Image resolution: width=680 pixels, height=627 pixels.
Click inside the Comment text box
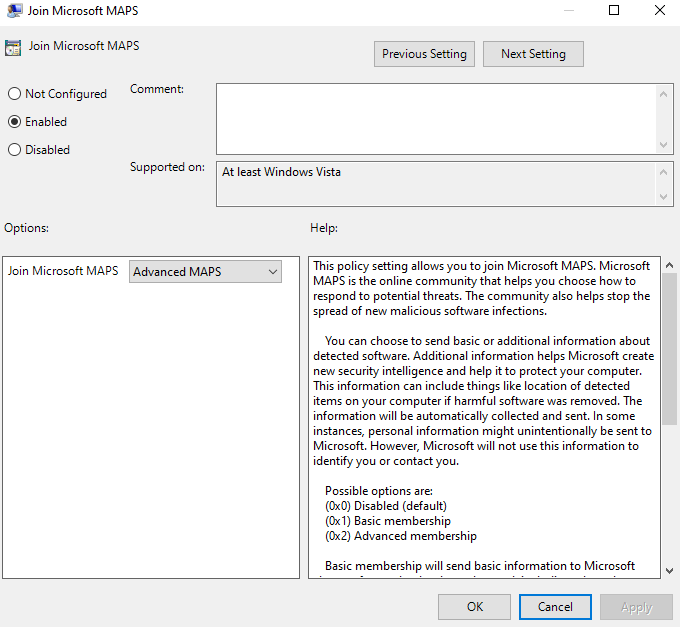point(437,119)
